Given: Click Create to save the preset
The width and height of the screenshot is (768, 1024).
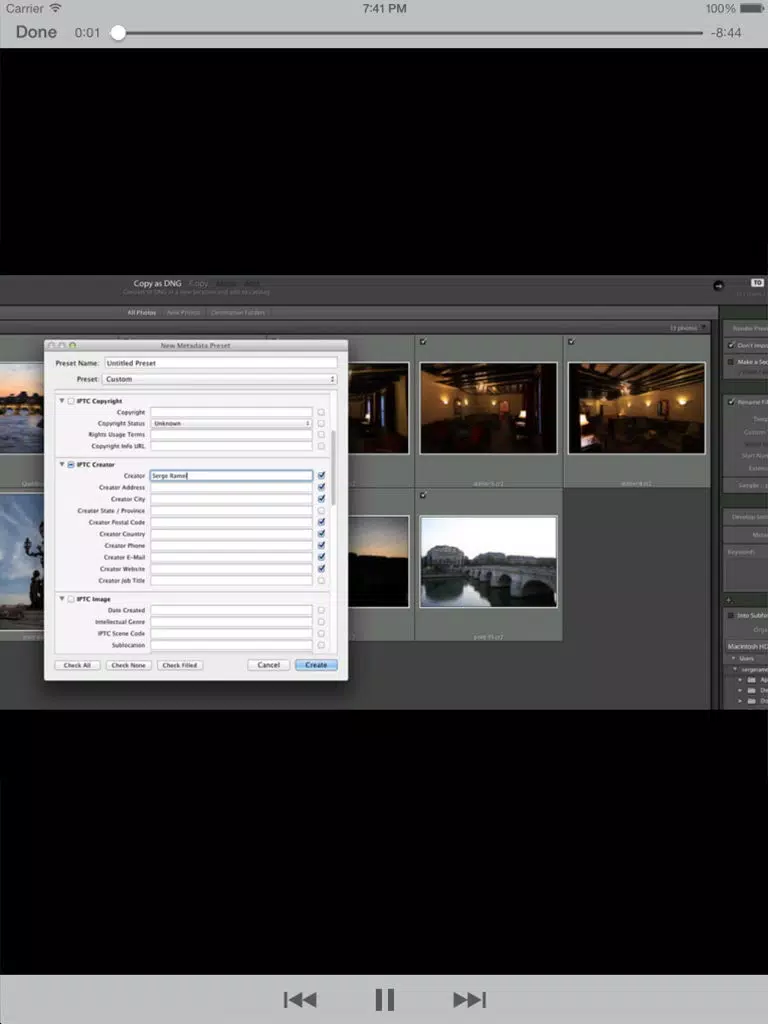Looking at the screenshot, I should (316, 665).
